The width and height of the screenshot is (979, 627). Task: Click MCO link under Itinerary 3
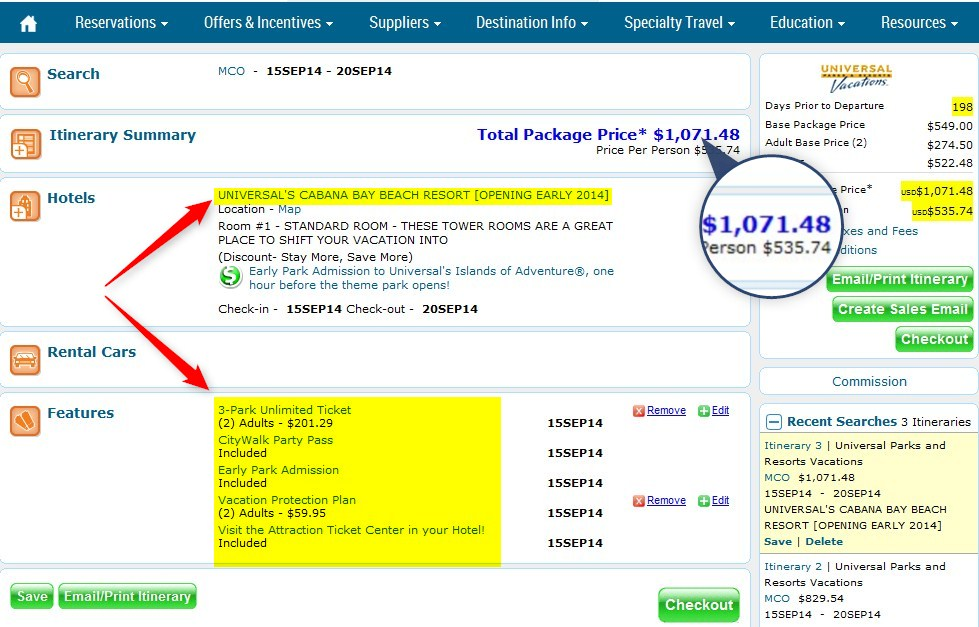[777, 477]
